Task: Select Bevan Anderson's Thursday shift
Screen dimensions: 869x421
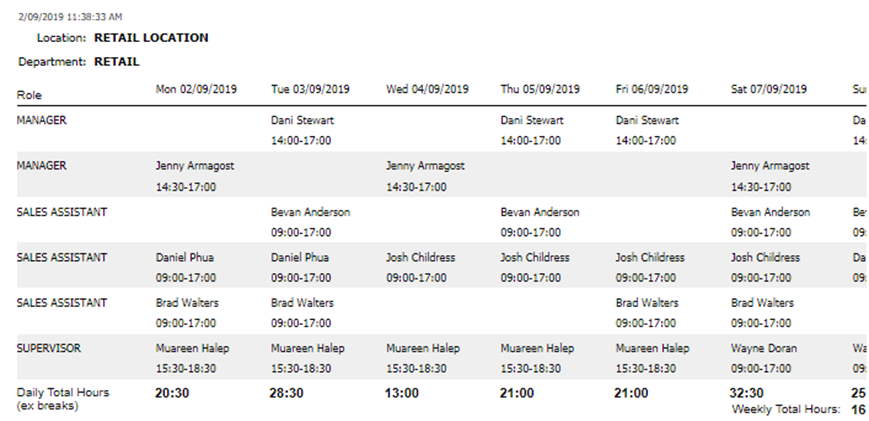Action: pos(540,222)
